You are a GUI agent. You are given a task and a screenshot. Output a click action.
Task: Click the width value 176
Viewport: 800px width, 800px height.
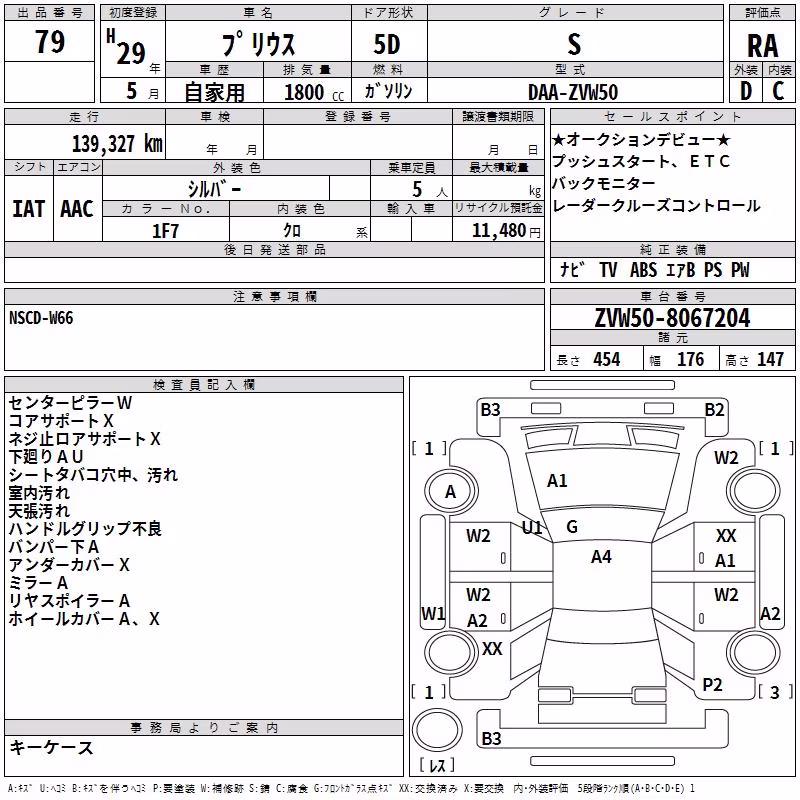[x=690, y=359]
